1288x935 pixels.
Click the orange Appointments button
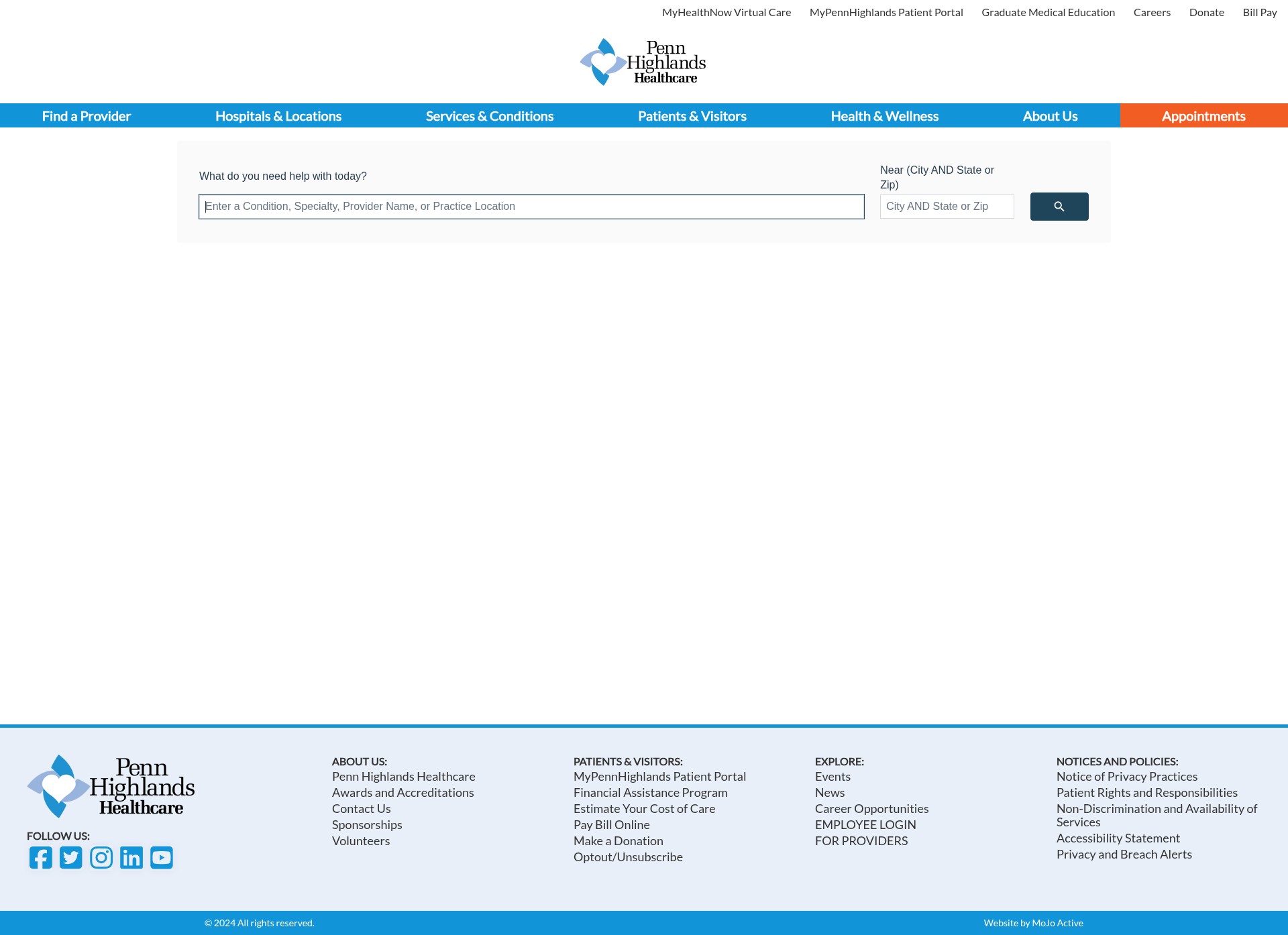[x=1204, y=116]
